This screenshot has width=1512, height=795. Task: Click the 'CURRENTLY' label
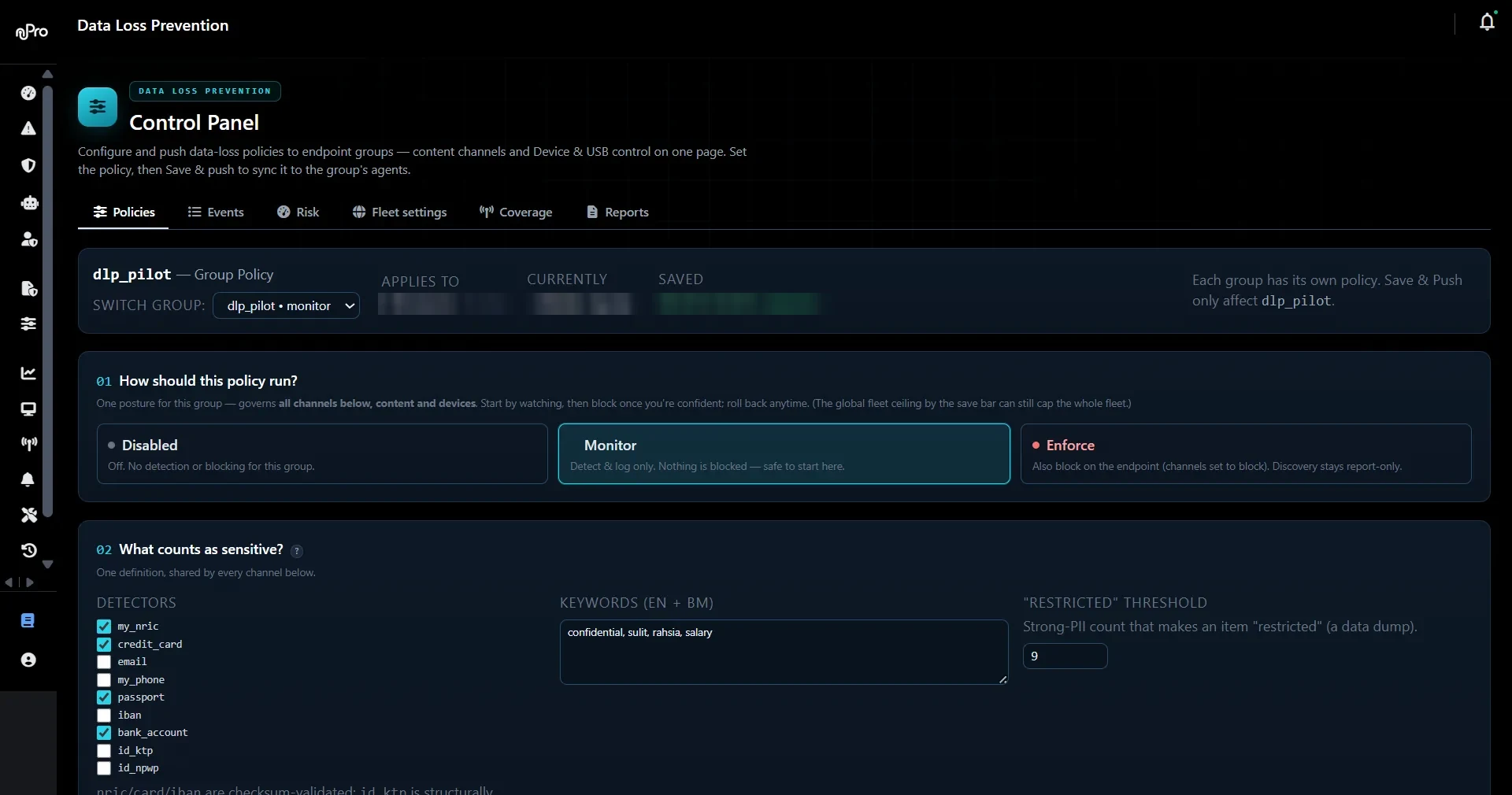(567, 279)
